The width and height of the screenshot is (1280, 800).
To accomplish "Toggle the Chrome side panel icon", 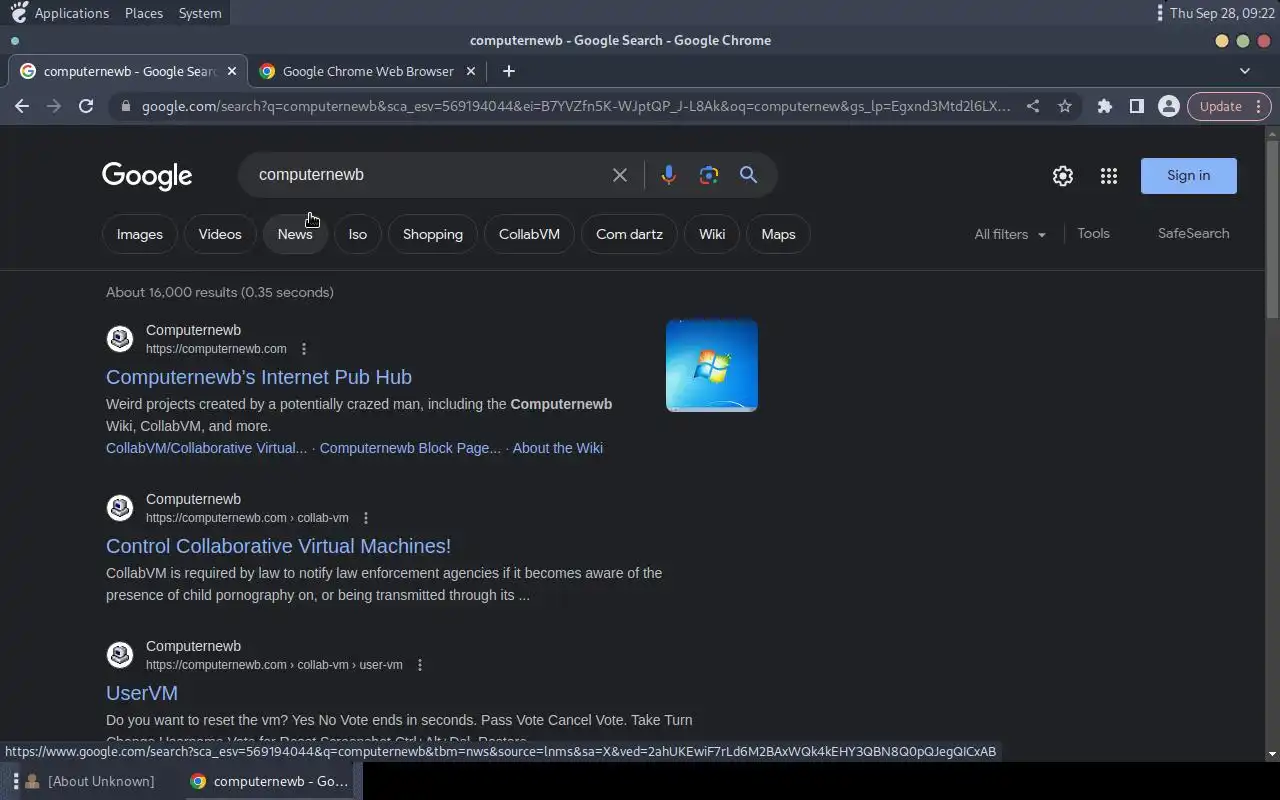I will (x=1137, y=106).
